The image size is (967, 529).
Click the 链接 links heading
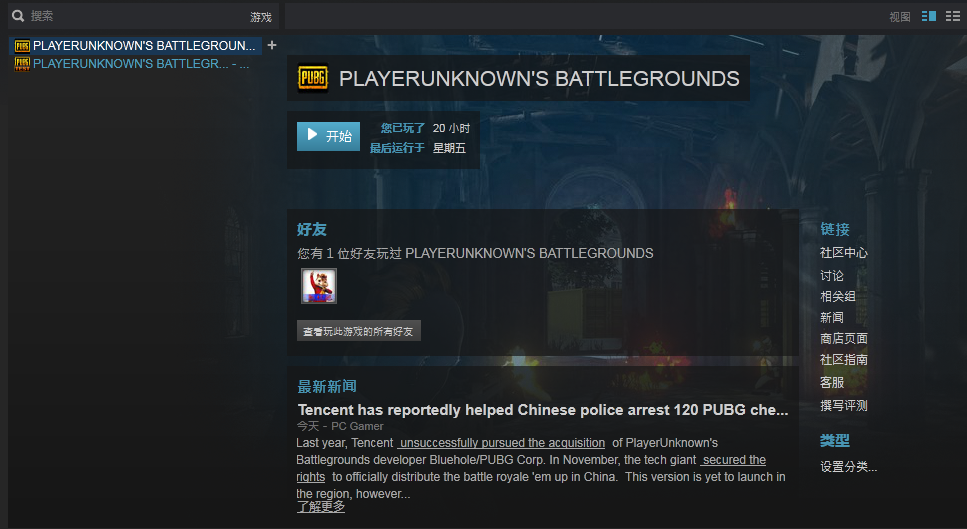coord(835,229)
